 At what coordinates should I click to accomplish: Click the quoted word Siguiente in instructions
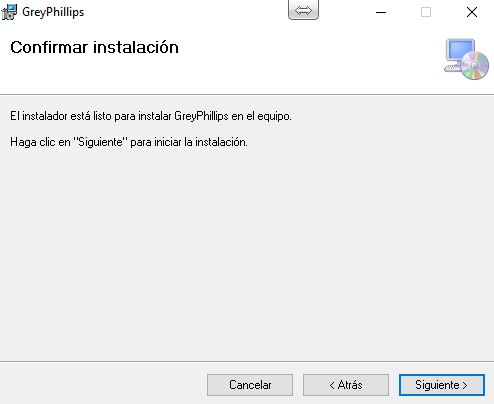[100, 142]
